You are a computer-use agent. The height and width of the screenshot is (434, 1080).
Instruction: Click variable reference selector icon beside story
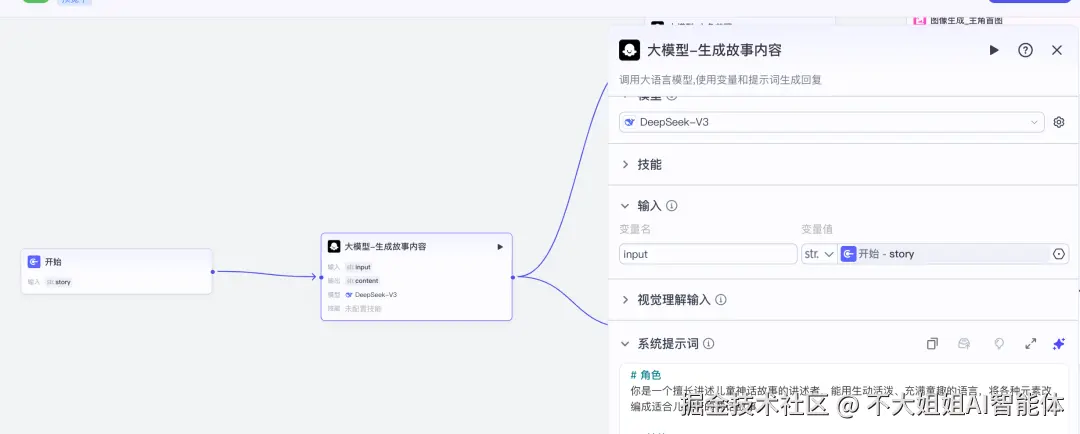click(x=1059, y=254)
